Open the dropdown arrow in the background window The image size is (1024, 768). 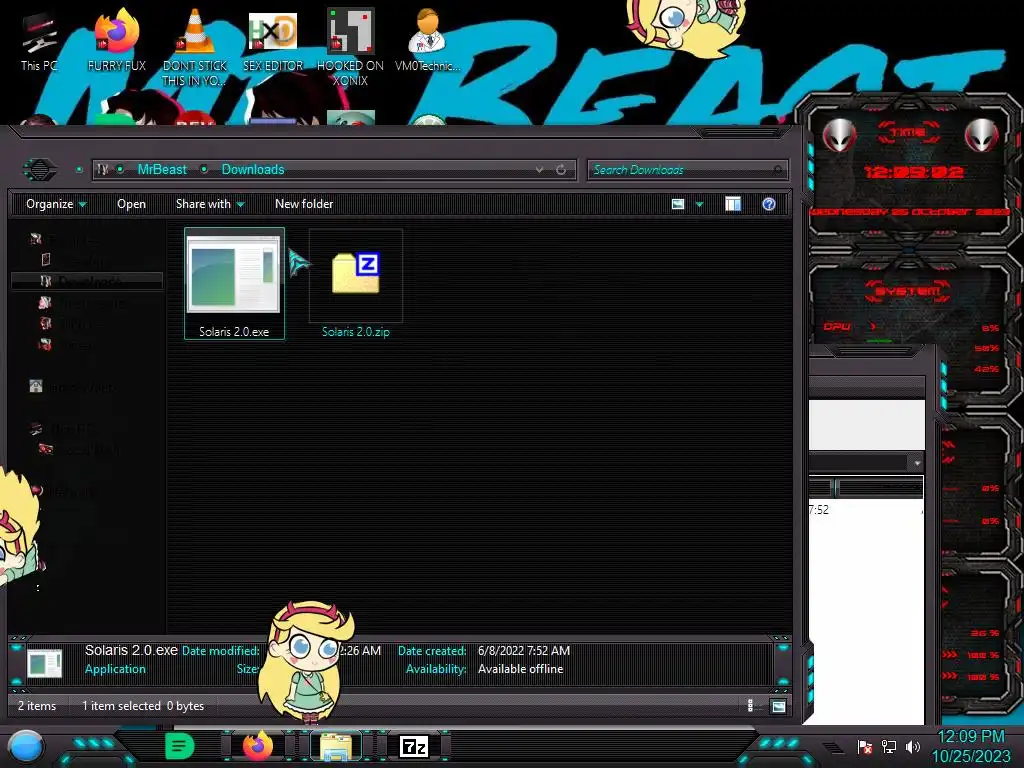click(x=917, y=462)
